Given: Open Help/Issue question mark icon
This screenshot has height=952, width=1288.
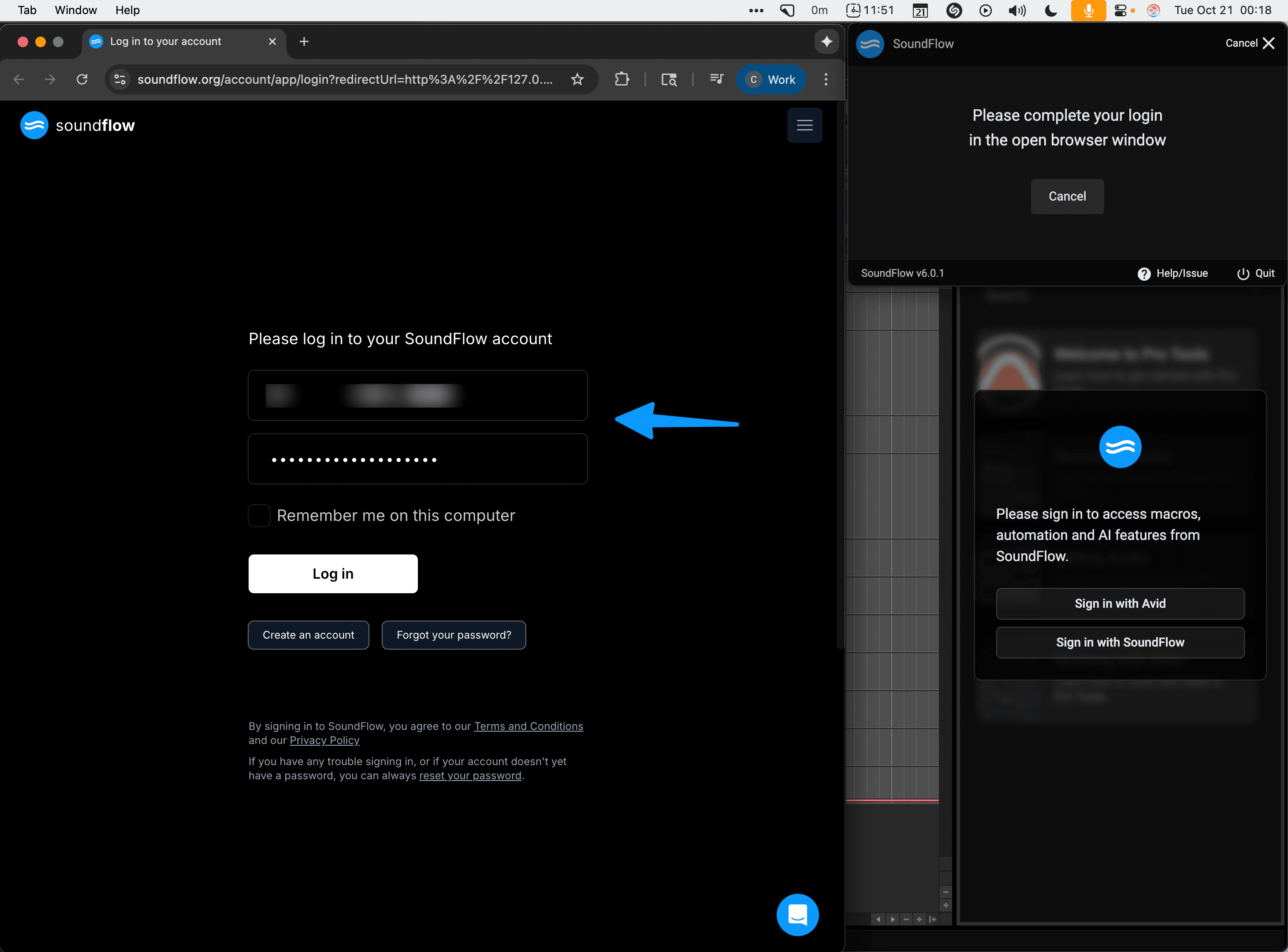Looking at the screenshot, I should tap(1144, 274).
